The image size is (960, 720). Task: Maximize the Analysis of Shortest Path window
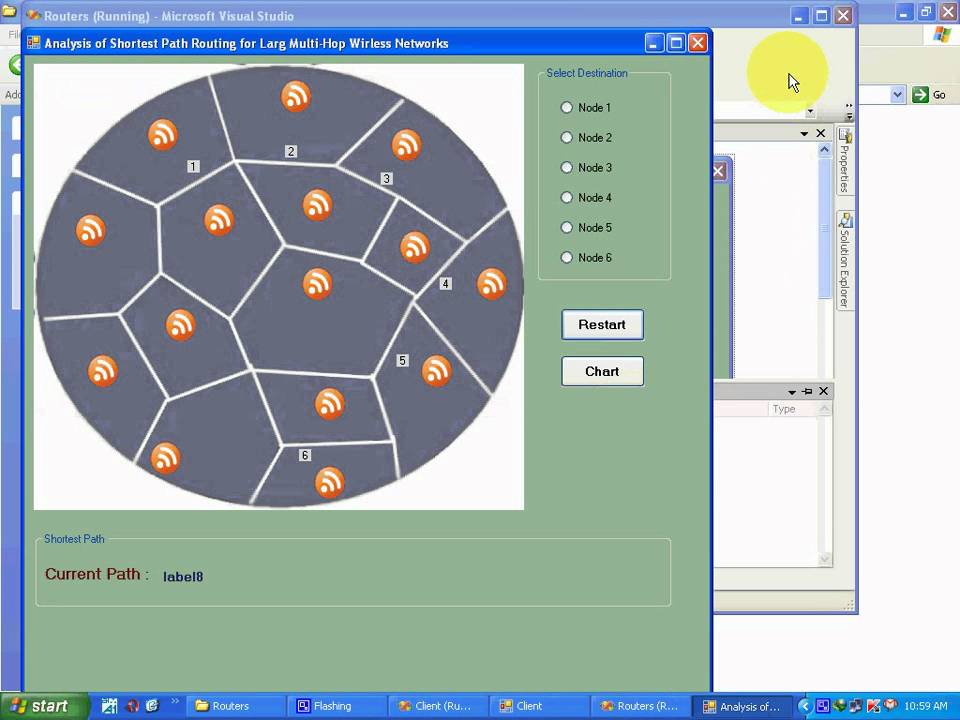tap(676, 43)
